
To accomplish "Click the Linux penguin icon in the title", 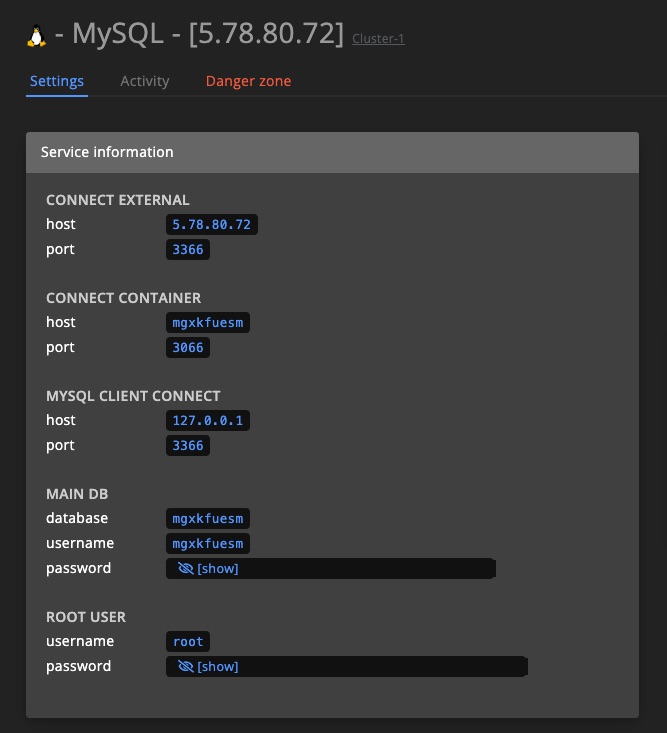I will 36,36.
